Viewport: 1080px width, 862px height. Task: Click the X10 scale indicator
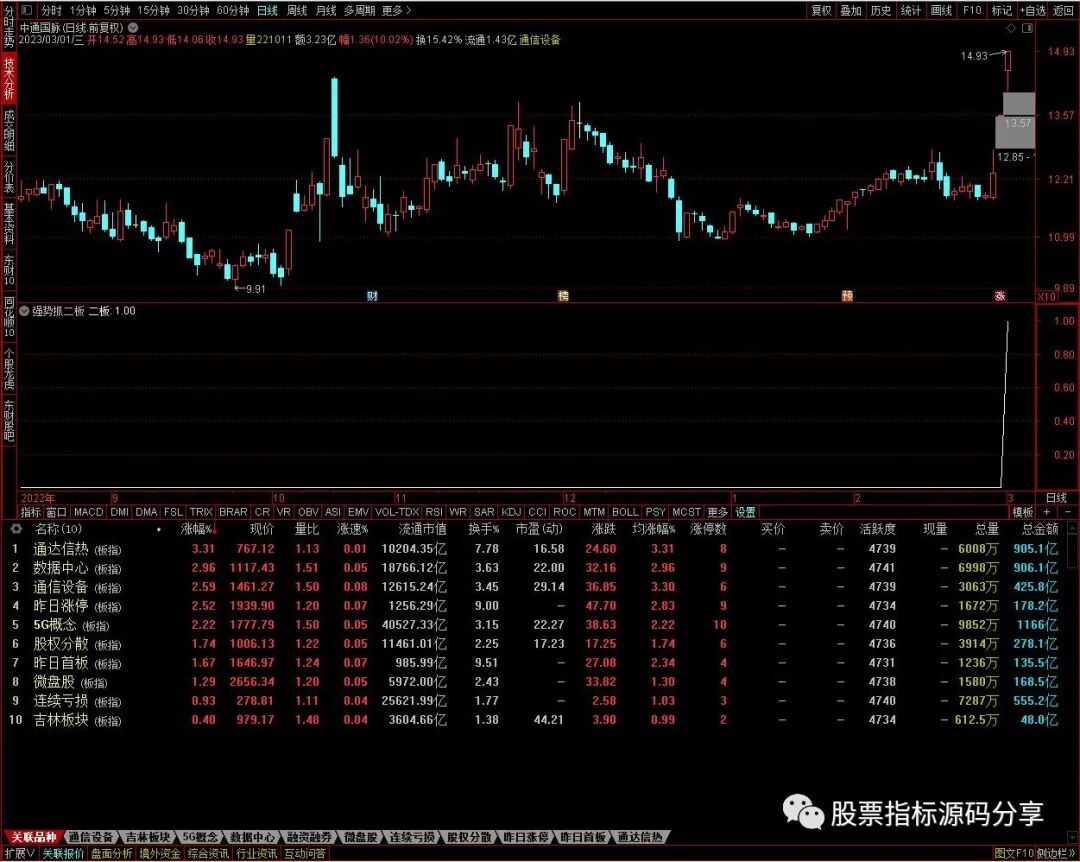[1047, 297]
